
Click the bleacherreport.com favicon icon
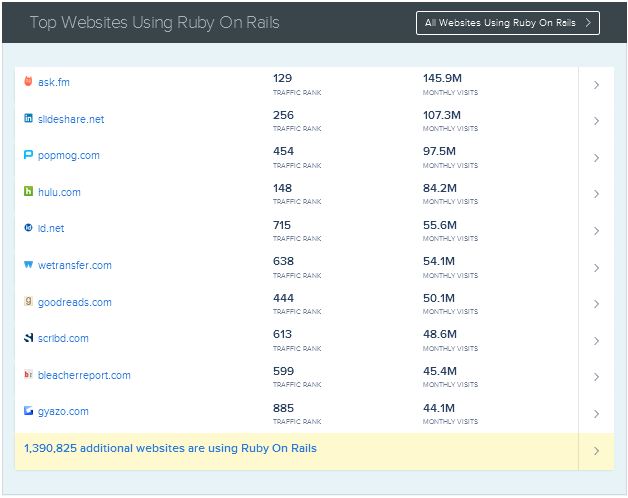coord(28,374)
